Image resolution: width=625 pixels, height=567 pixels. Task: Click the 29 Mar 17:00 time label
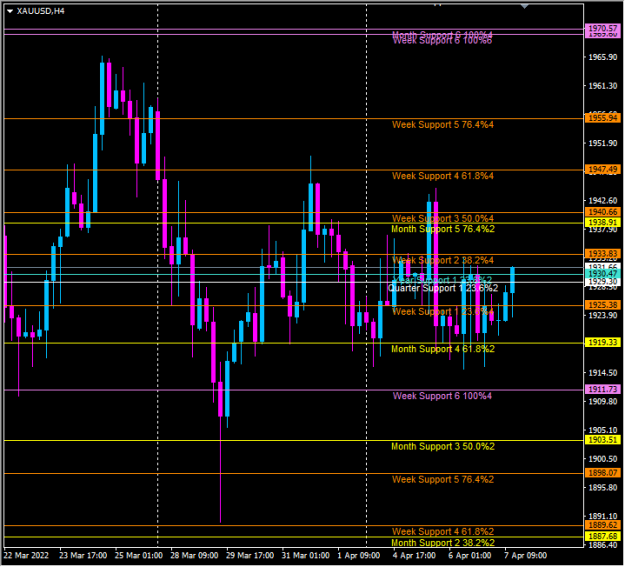tap(250, 555)
